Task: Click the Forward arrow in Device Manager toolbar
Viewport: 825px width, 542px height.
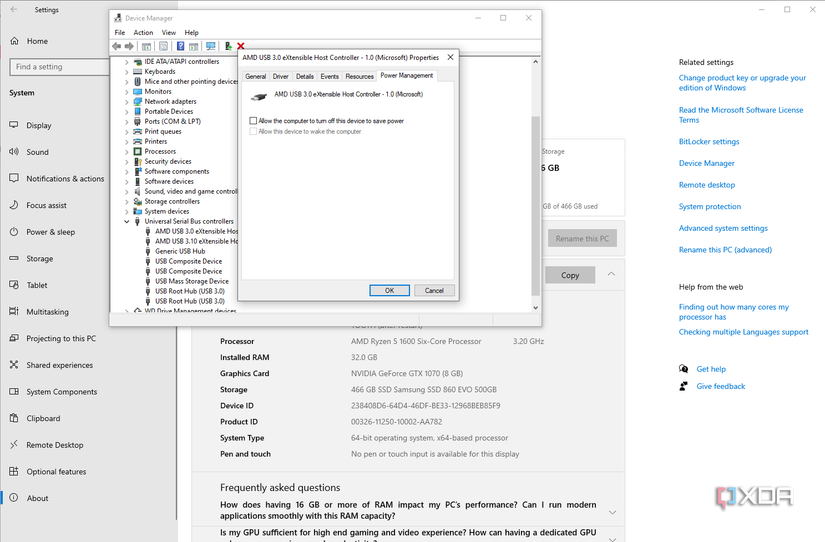Action: point(129,46)
